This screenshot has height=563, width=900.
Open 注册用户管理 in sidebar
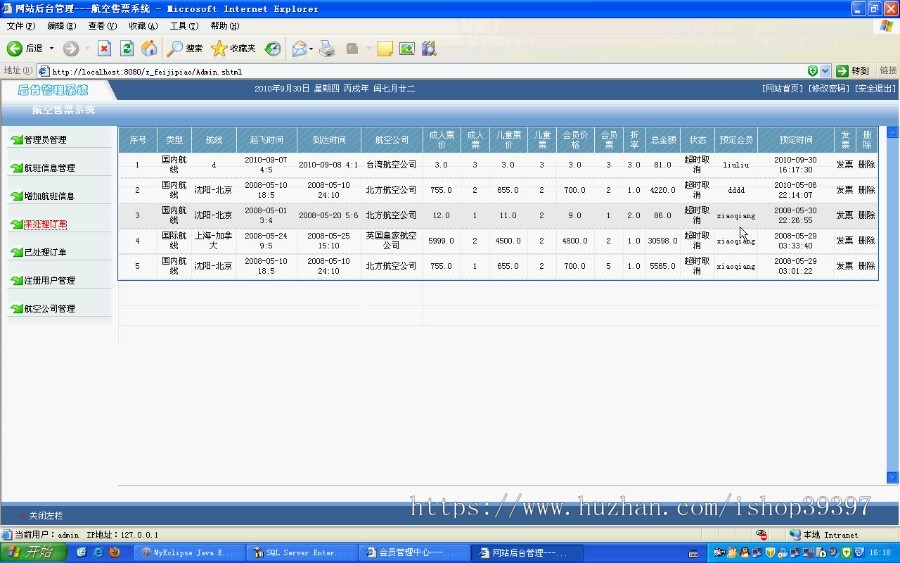[x=49, y=281]
